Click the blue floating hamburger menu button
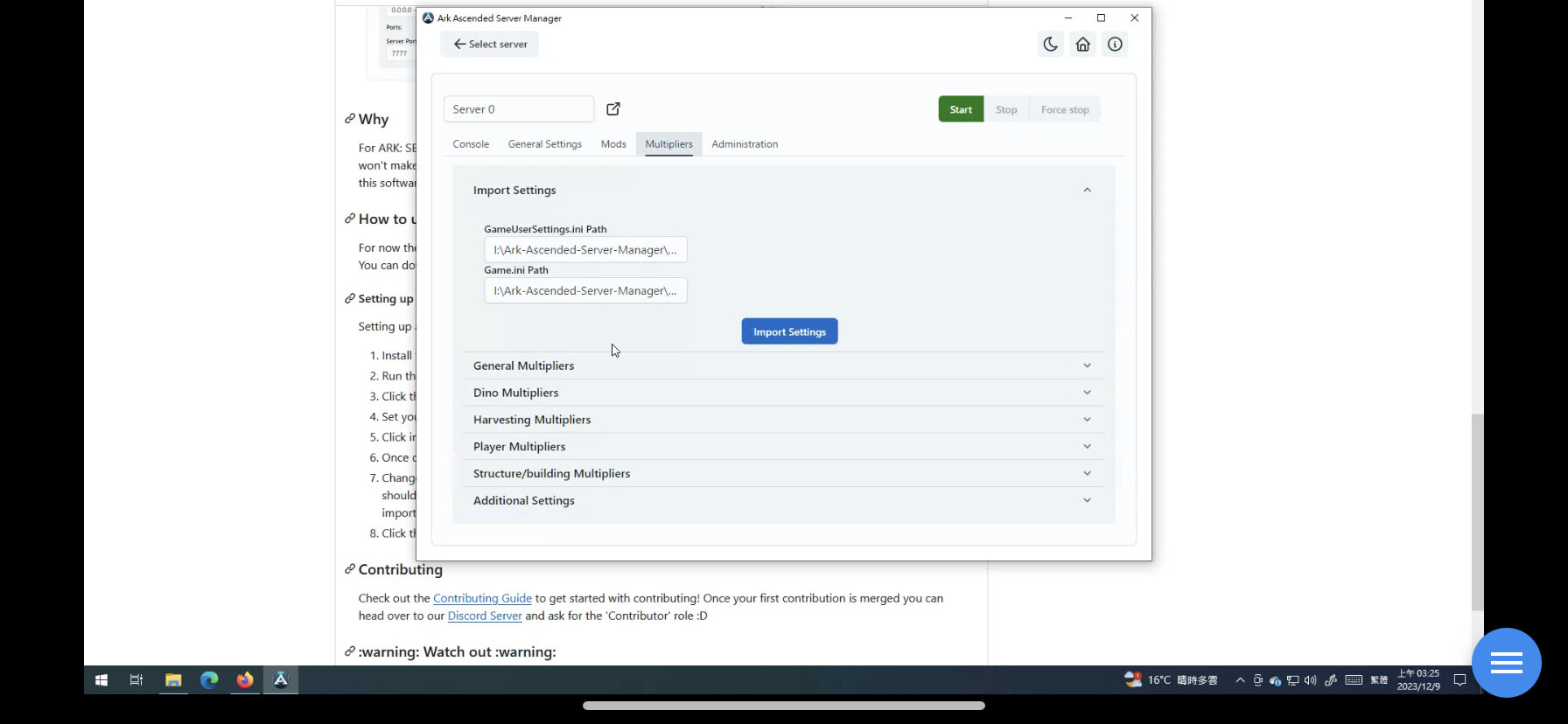The image size is (1568, 724). coord(1506,663)
